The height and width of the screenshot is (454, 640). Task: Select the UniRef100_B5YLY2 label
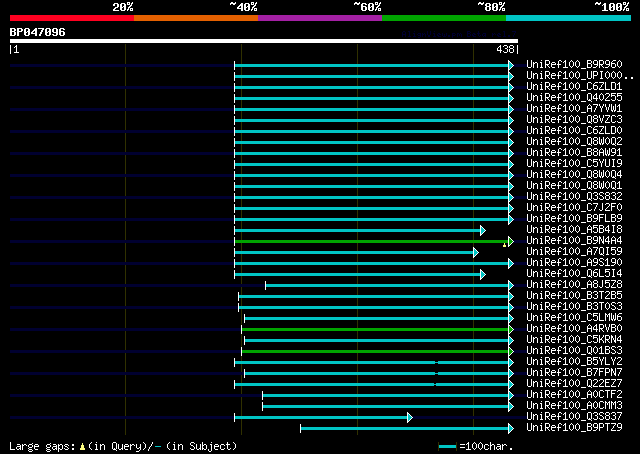(574, 362)
